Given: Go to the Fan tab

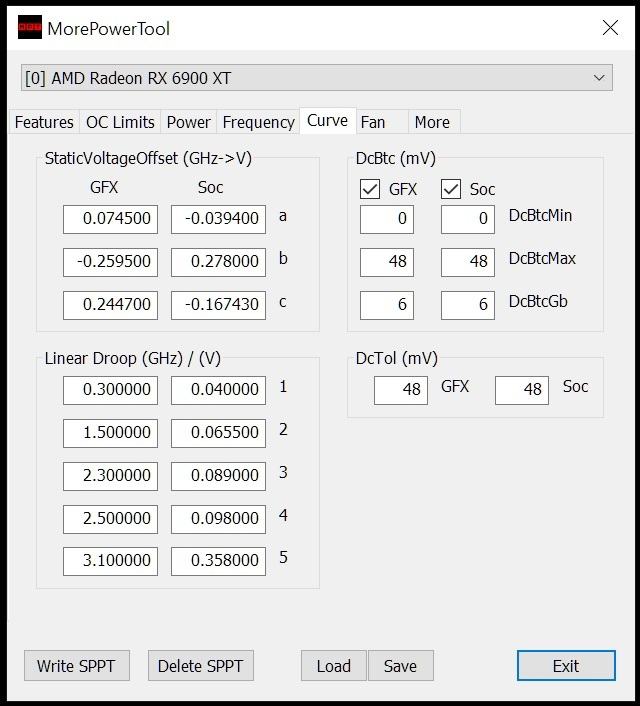Looking at the screenshot, I should (x=382, y=122).
